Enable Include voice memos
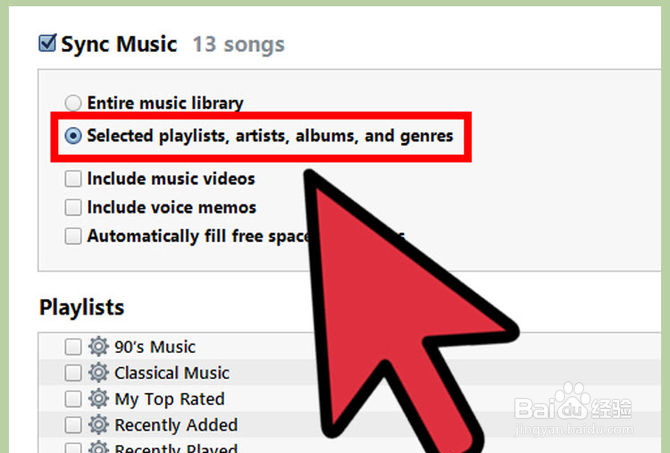Viewport: 670px width, 453px height. coord(73,207)
